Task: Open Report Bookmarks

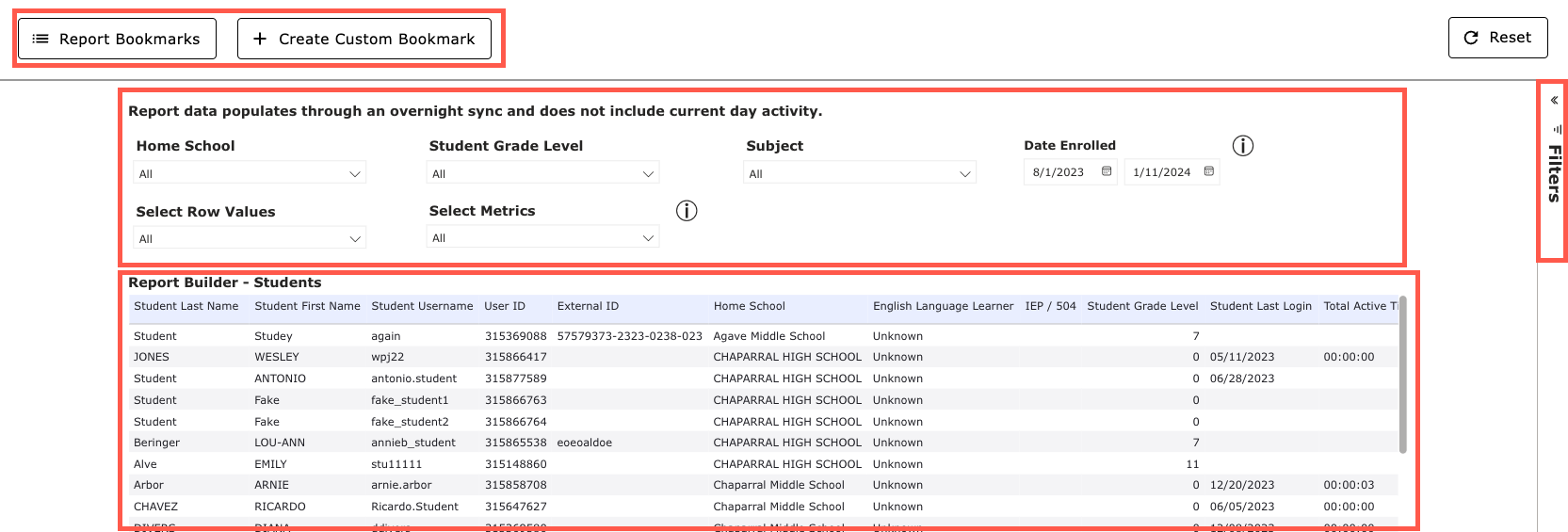Action: click(117, 39)
